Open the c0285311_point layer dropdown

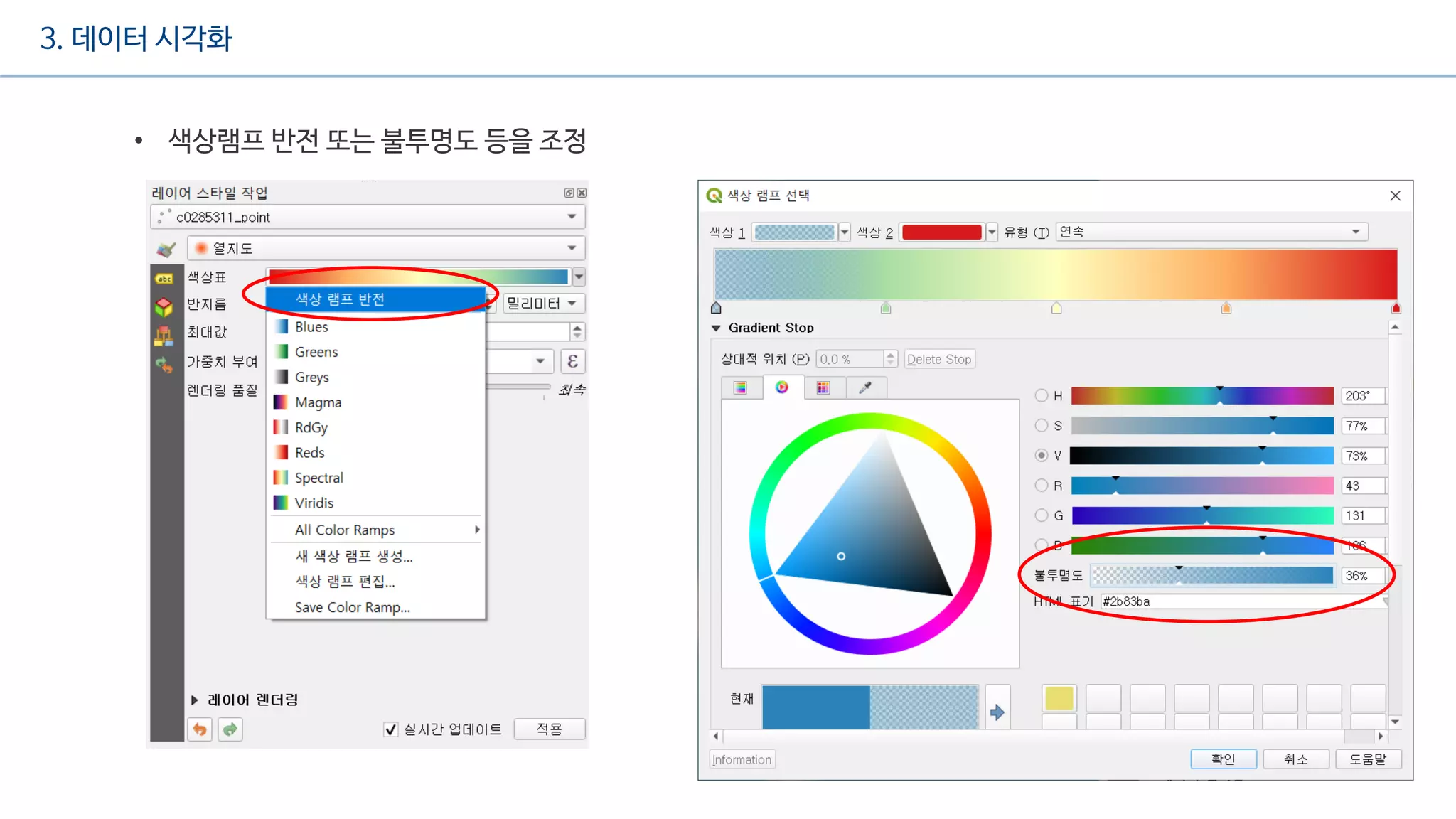368,217
